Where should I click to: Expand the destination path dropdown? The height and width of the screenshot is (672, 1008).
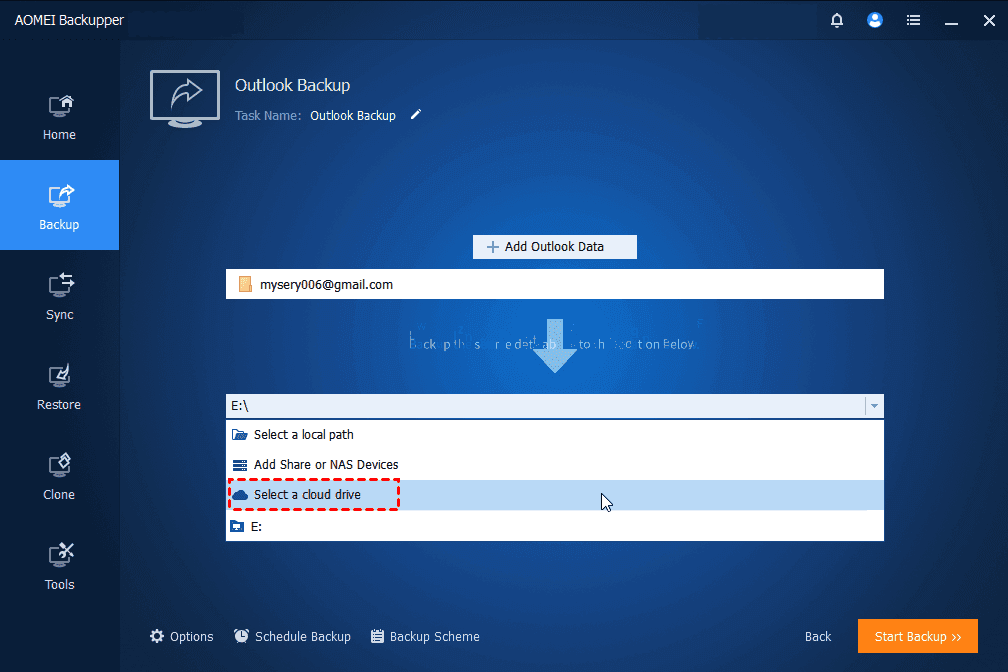[x=874, y=405]
